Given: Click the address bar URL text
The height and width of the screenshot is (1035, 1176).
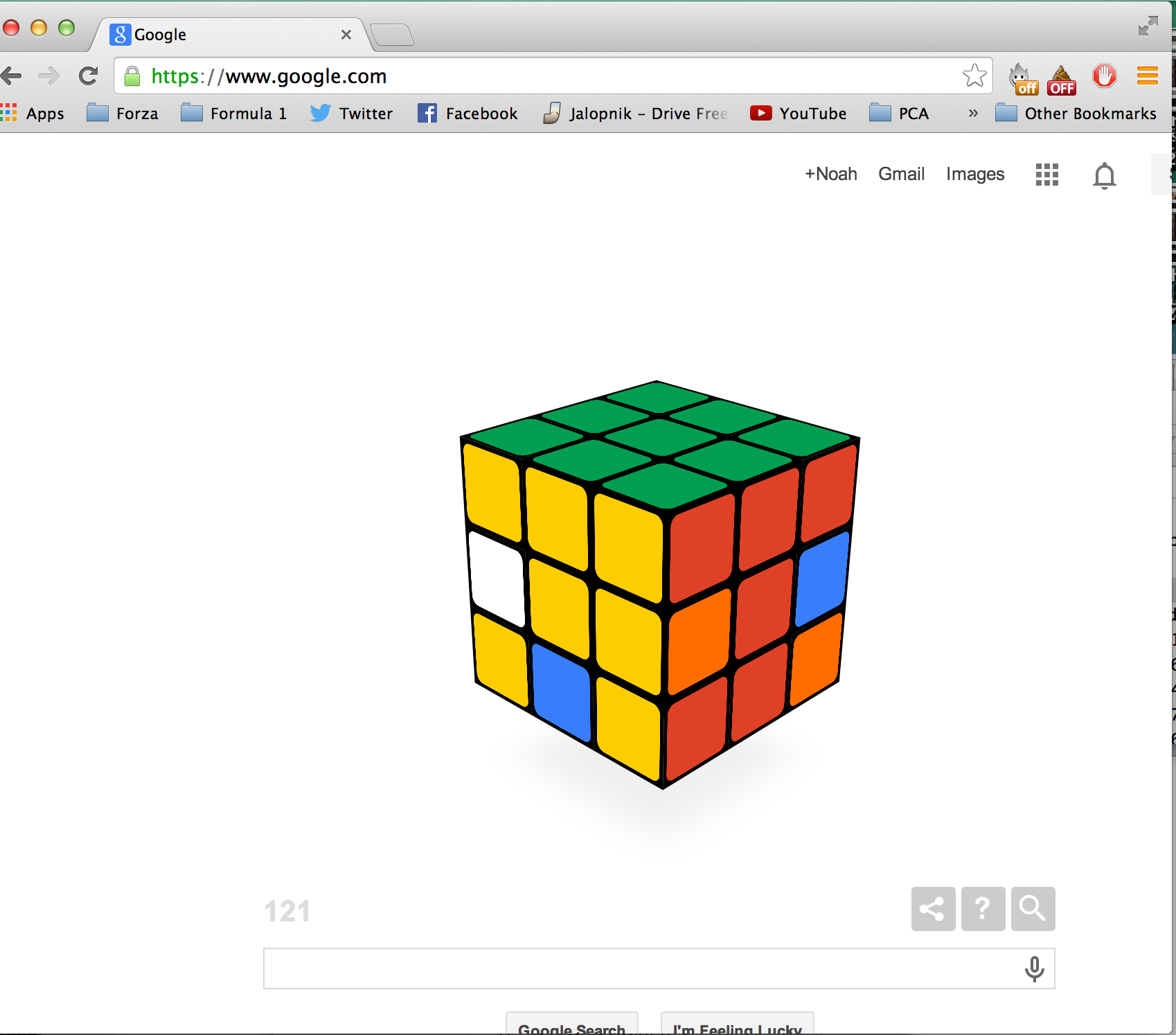Looking at the screenshot, I should 269,76.
